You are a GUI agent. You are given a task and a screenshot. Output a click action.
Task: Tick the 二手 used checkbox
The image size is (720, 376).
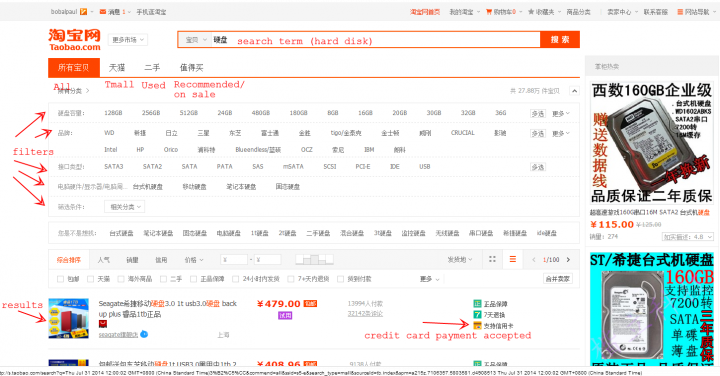(x=163, y=279)
